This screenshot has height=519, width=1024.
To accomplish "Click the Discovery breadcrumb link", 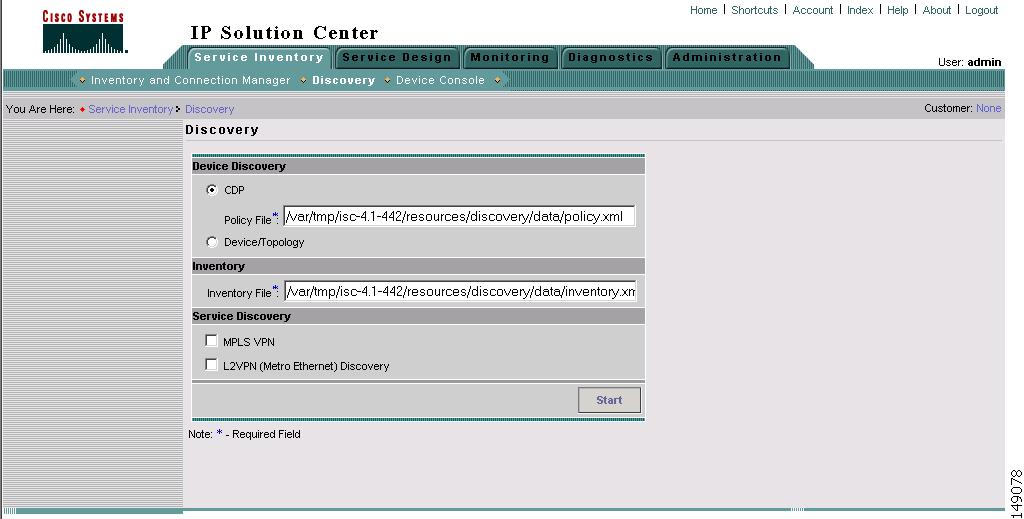I will (x=209, y=109).
